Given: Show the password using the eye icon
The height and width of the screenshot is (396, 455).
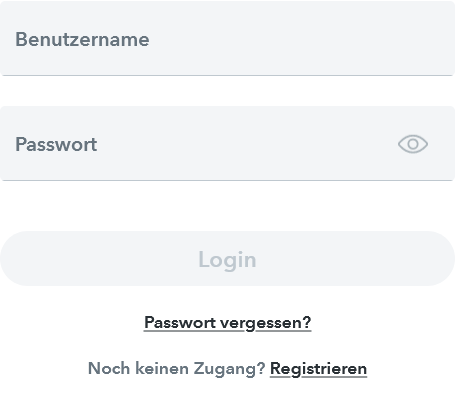Looking at the screenshot, I should 413,144.
